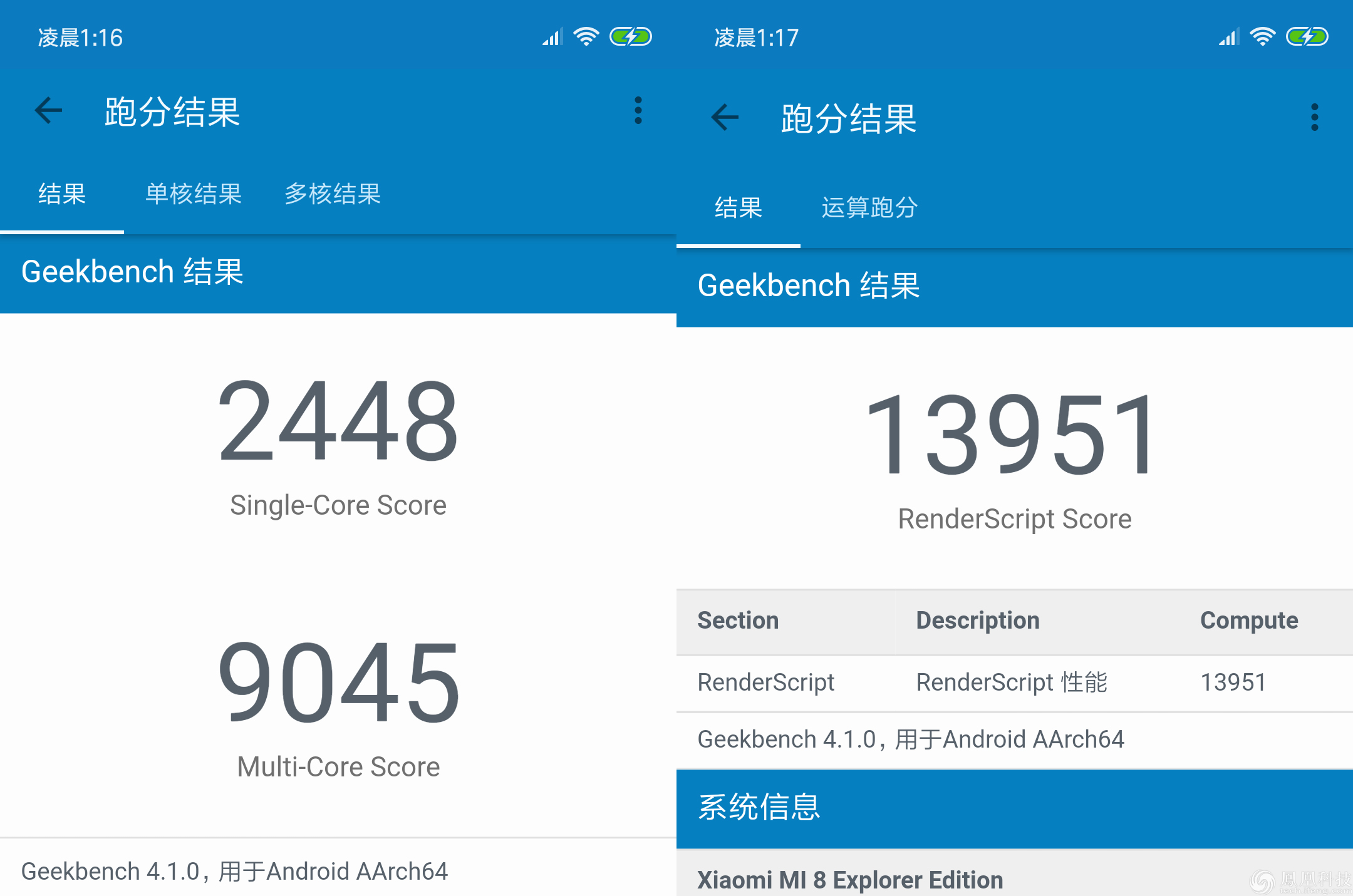Tap battery charging icon in left status bar
This screenshot has width=1353, height=896.
point(631,36)
